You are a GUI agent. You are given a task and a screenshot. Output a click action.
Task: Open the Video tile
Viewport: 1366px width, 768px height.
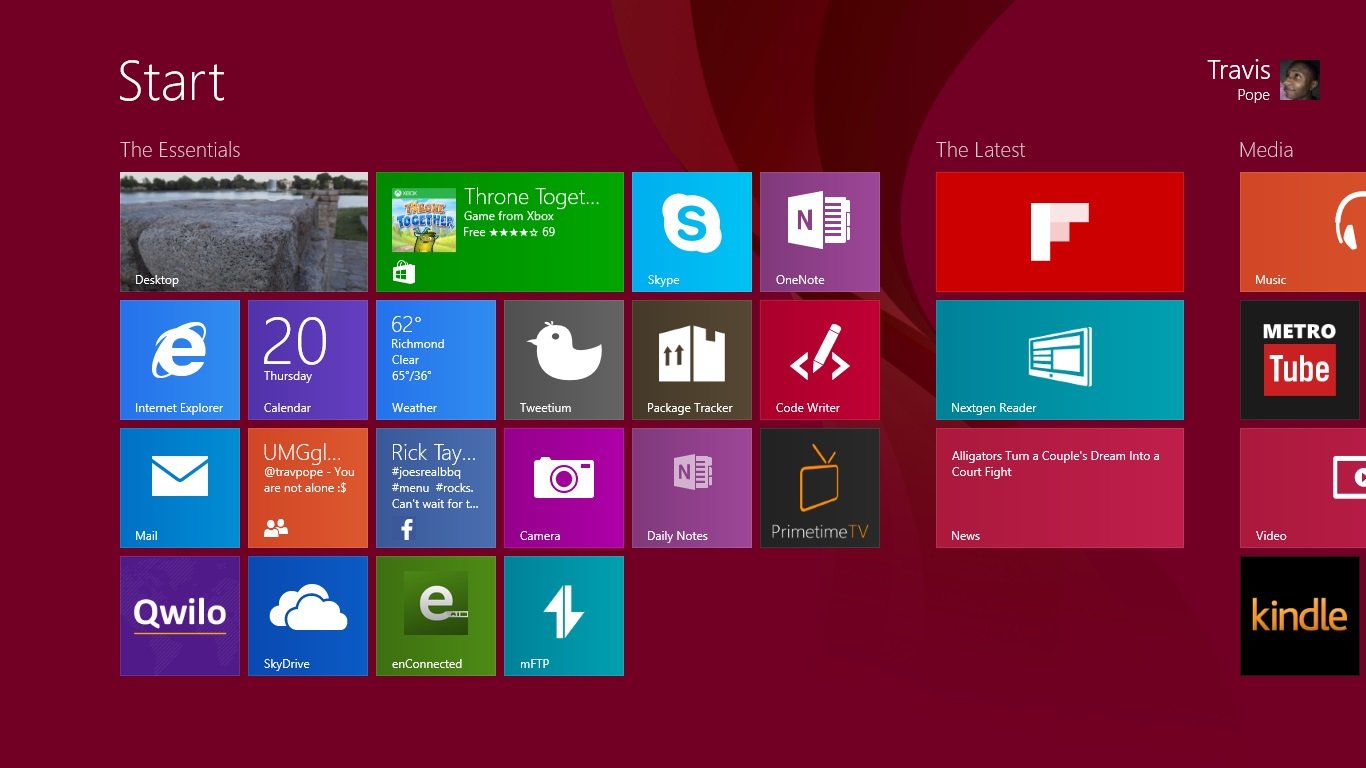click(1303, 488)
